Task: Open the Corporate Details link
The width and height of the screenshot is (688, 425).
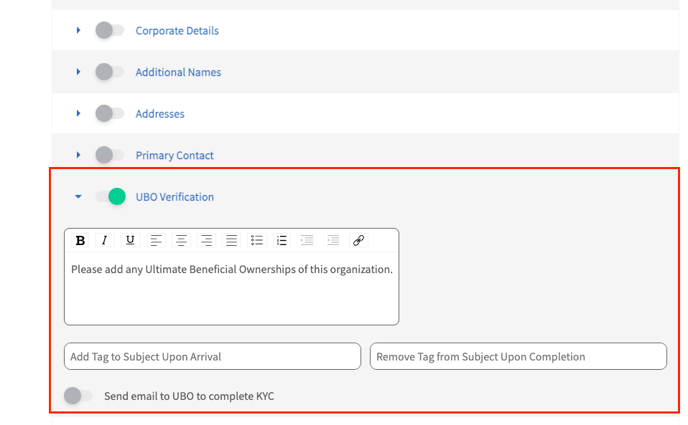Action: pos(177,31)
